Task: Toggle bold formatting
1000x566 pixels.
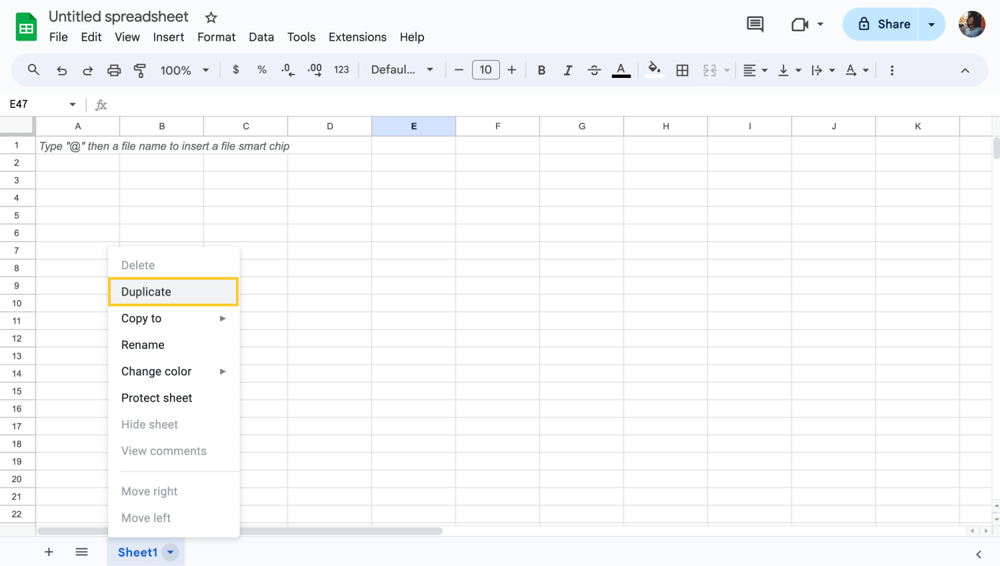Action: pyautogui.click(x=541, y=70)
